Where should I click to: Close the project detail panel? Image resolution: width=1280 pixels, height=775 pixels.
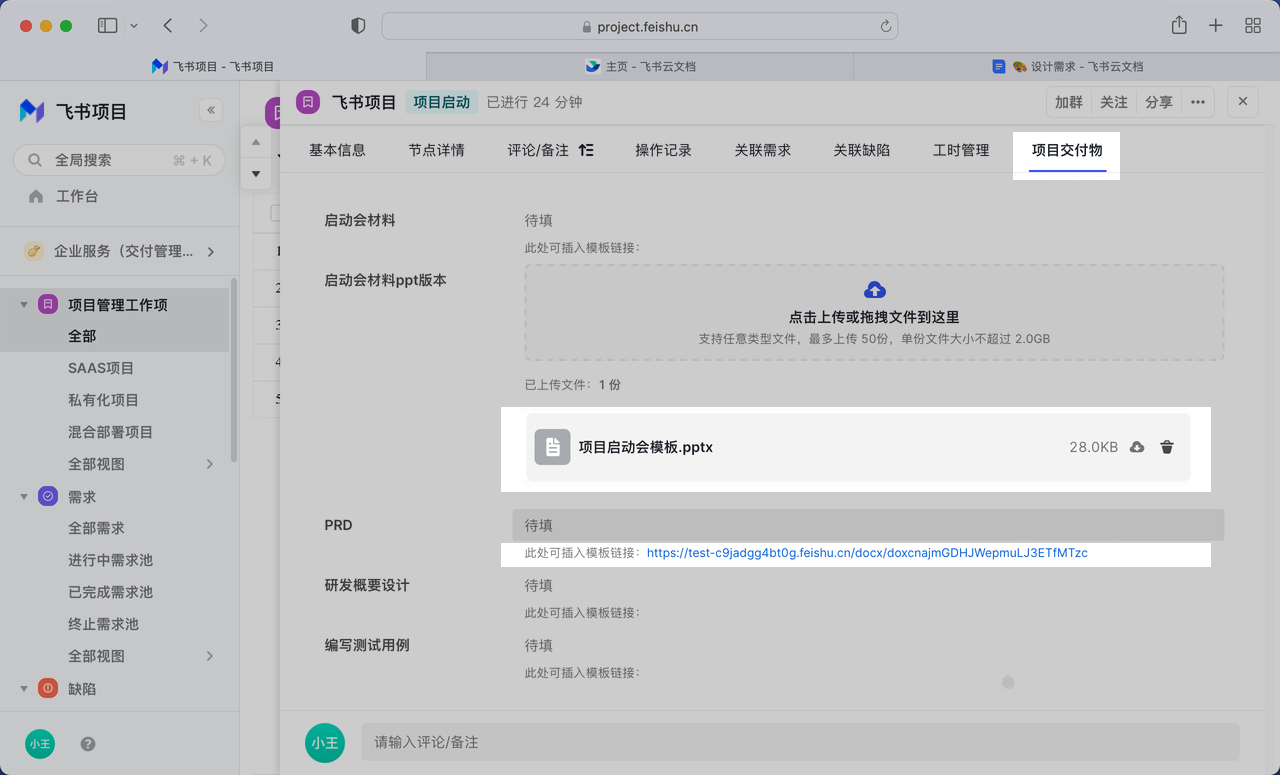click(1243, 102)
